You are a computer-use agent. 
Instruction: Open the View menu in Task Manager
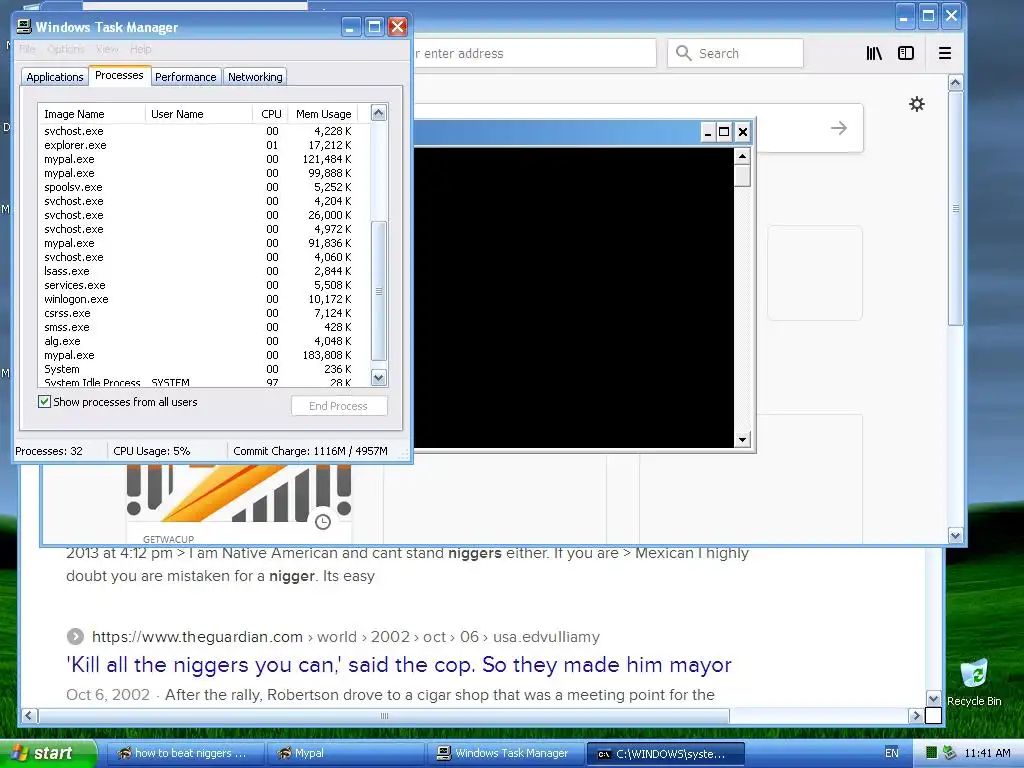pyautogui.click(x=107, y=49)
